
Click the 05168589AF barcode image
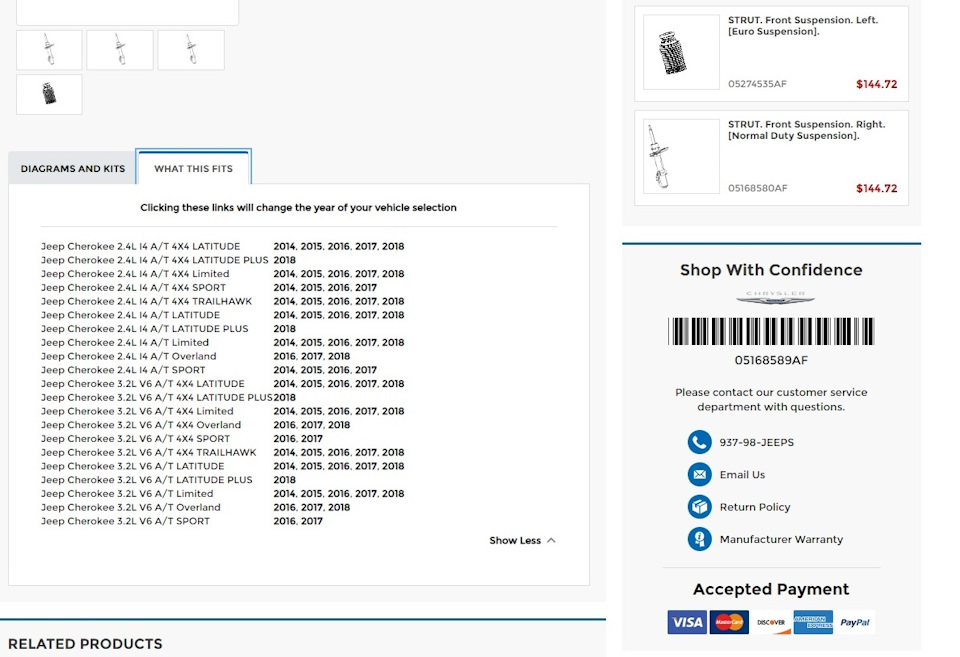coord(771,331)
